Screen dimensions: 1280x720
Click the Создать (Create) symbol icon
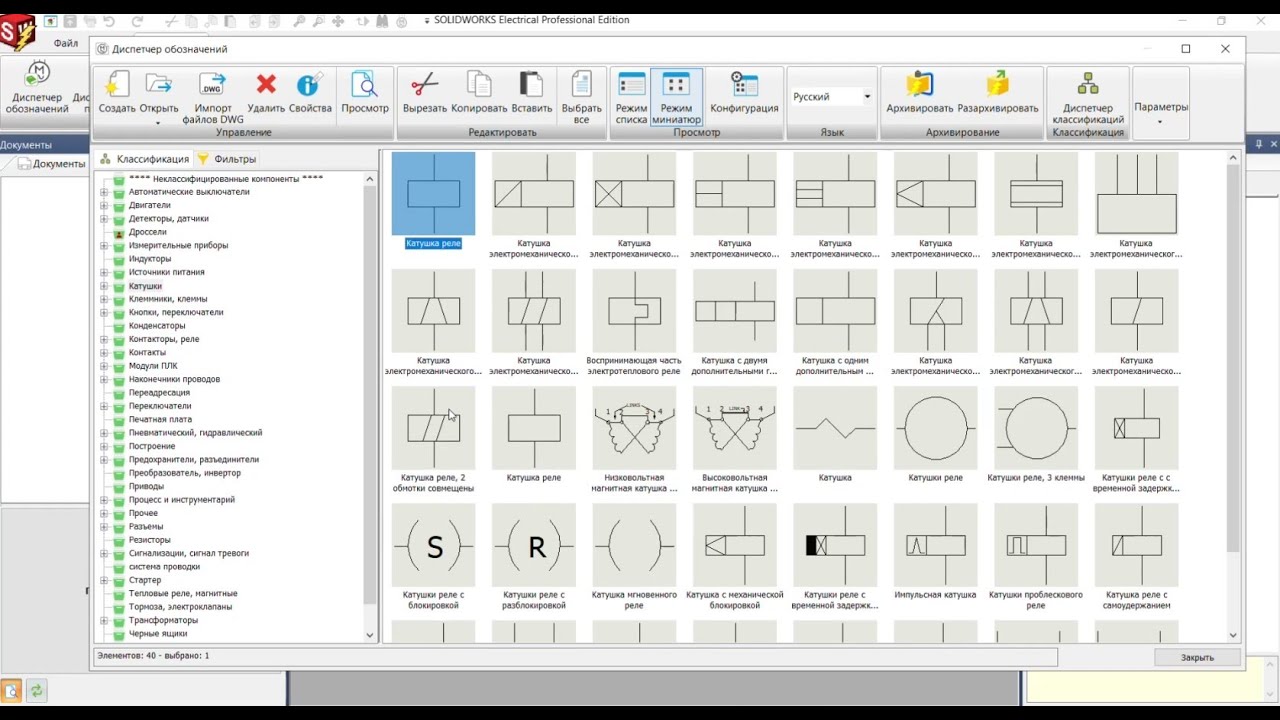click(117, 84)
